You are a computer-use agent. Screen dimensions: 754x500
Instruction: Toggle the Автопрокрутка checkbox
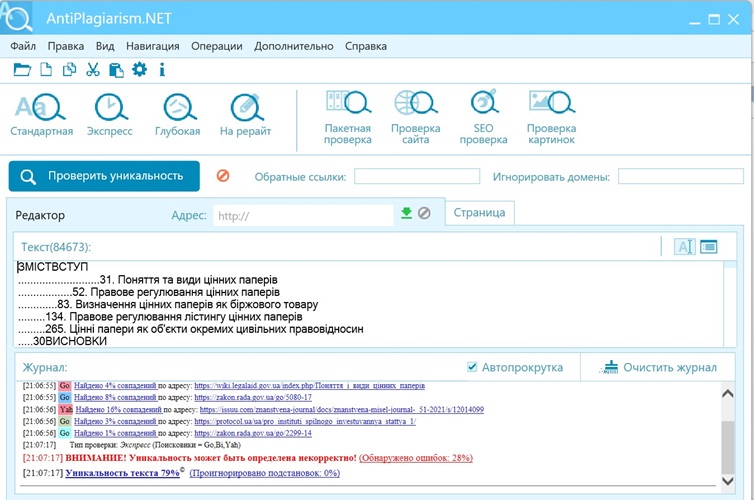(x=472, y=367)
